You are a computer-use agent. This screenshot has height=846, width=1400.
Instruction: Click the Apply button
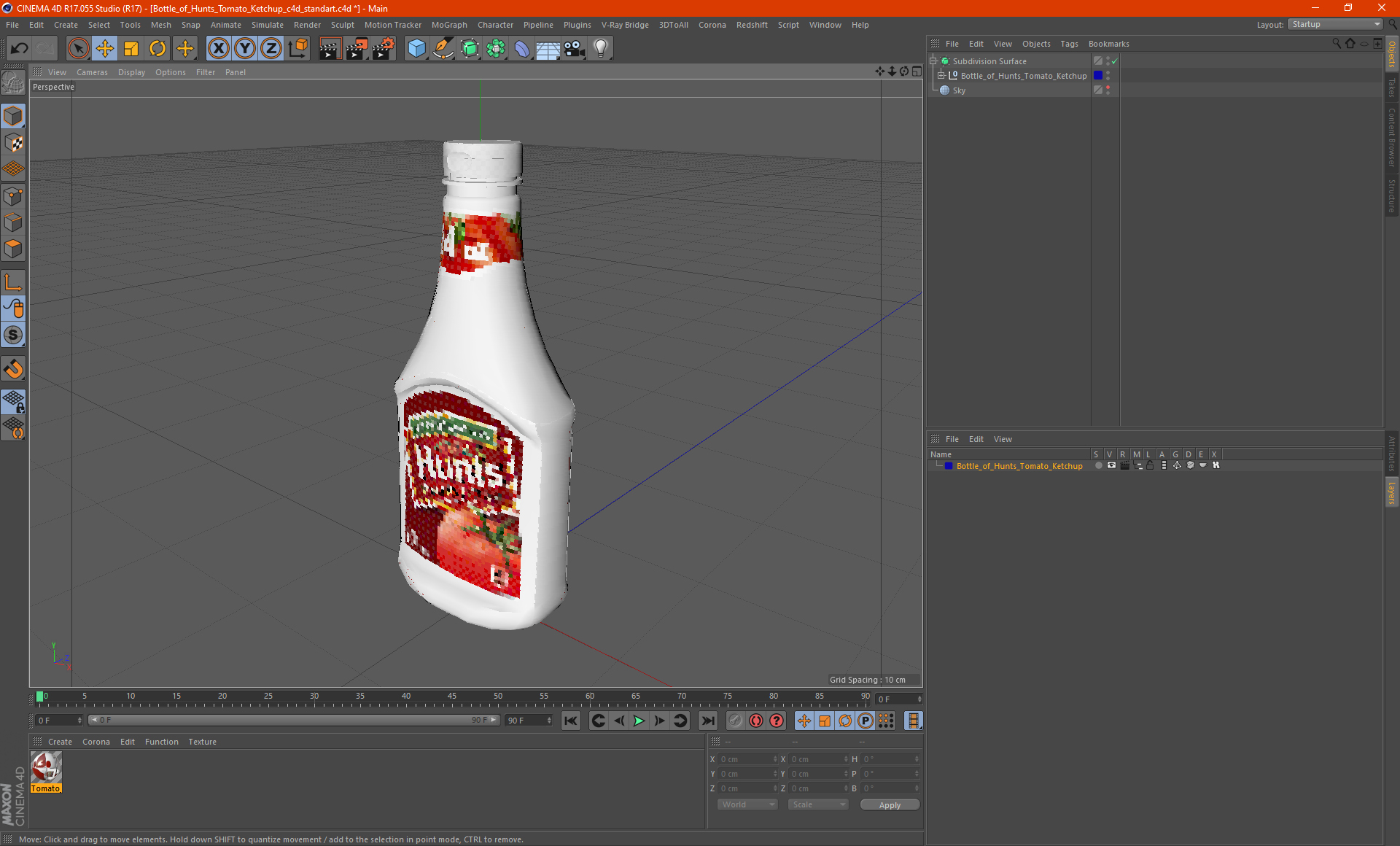(x=890, y=805)
